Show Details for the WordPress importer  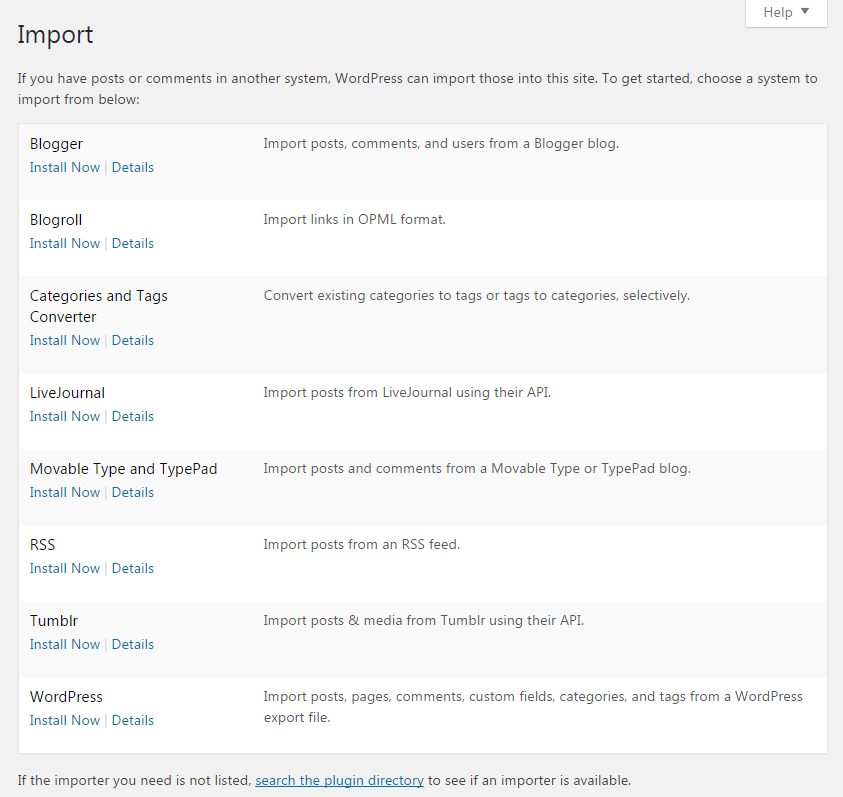132,720
